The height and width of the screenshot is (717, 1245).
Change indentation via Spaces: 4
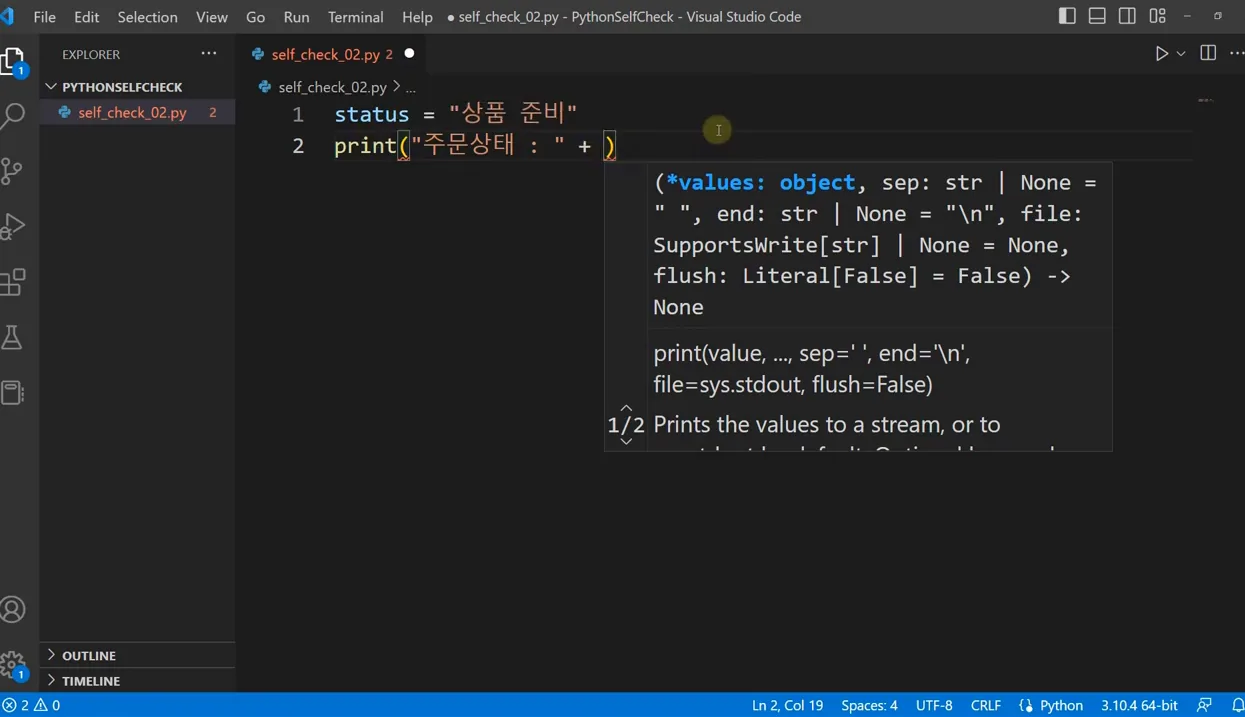(869, 705)
